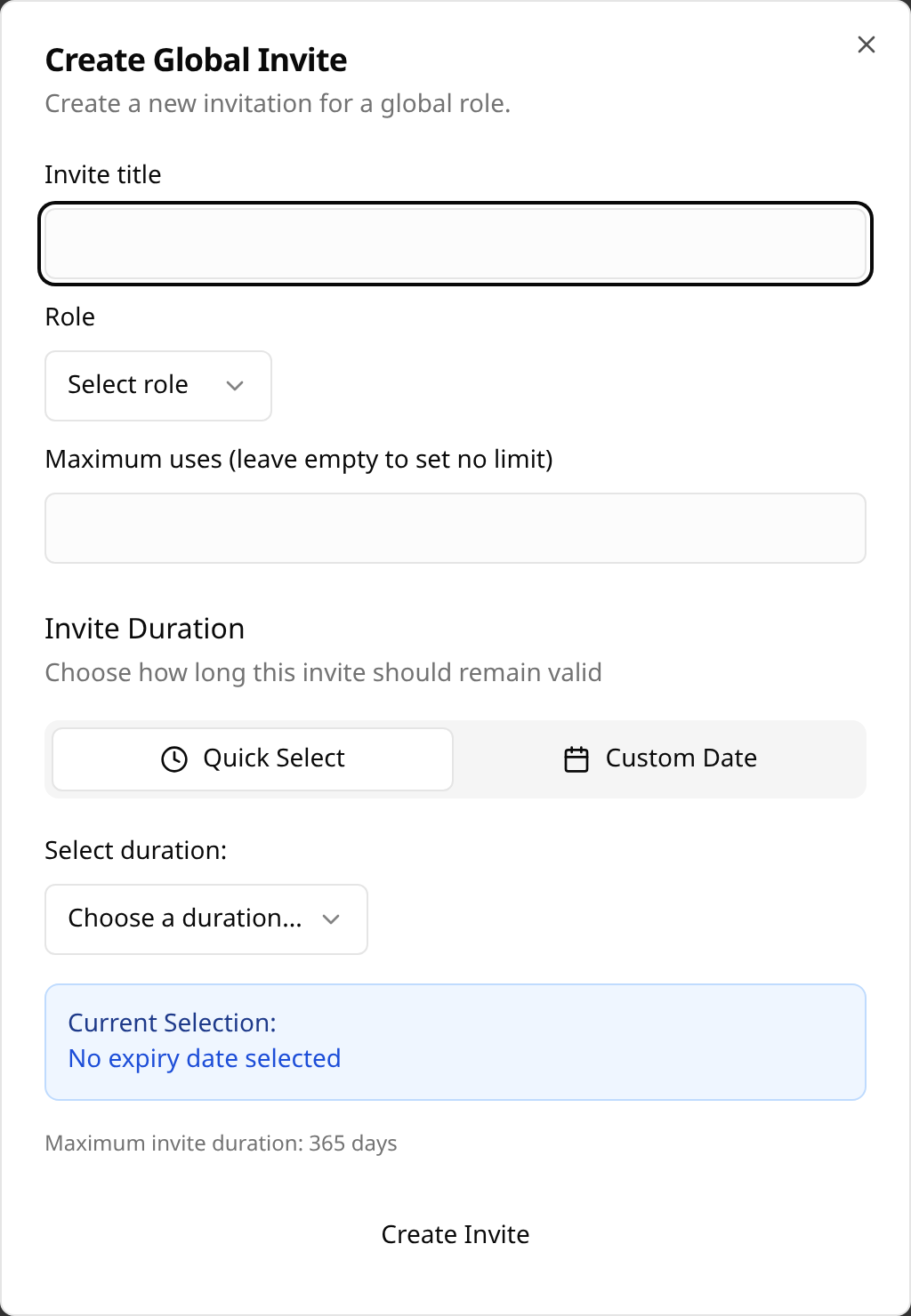Expand the Choose a duration dropdown

coord(206,919)
